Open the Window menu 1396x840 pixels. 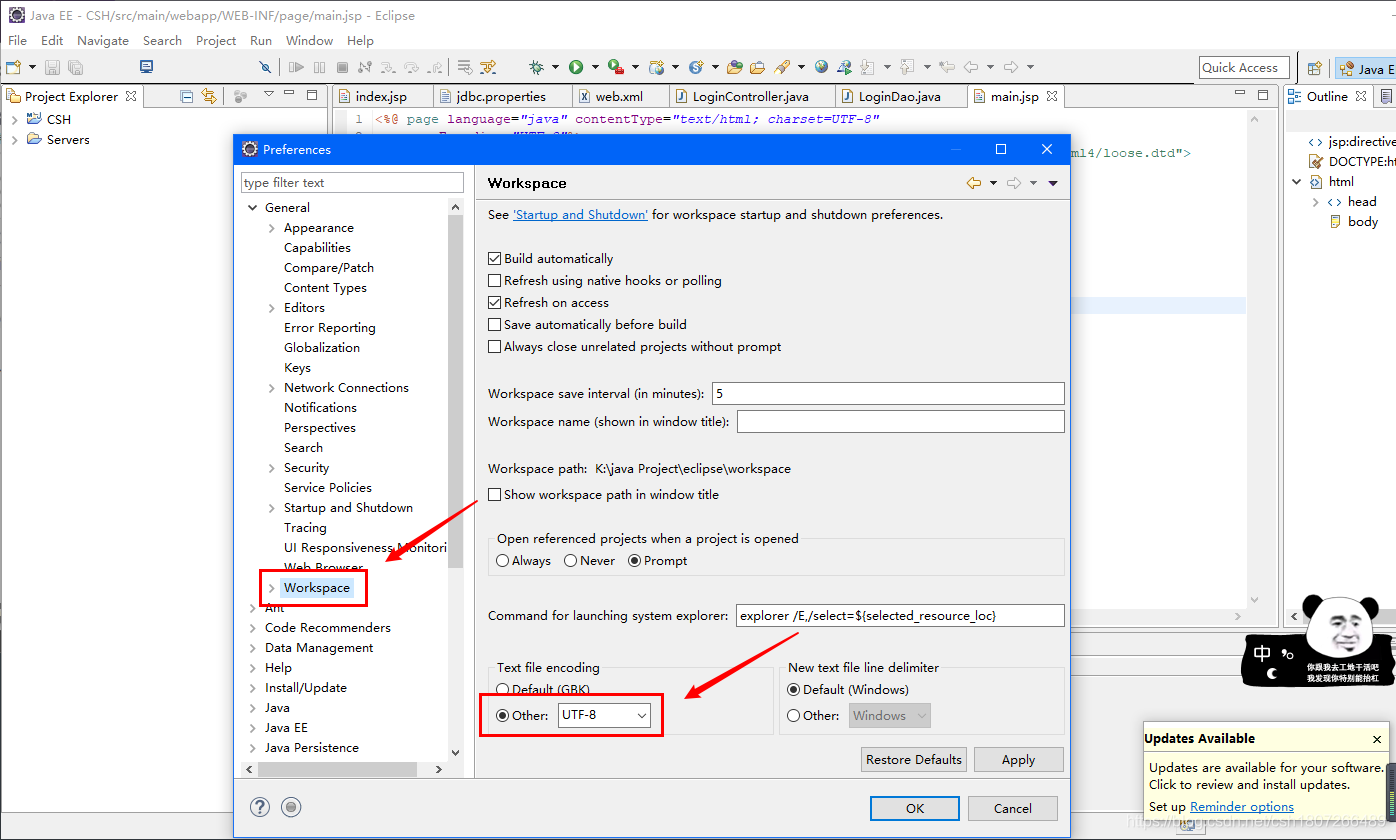pyautogui.click(x=309, y=40)
